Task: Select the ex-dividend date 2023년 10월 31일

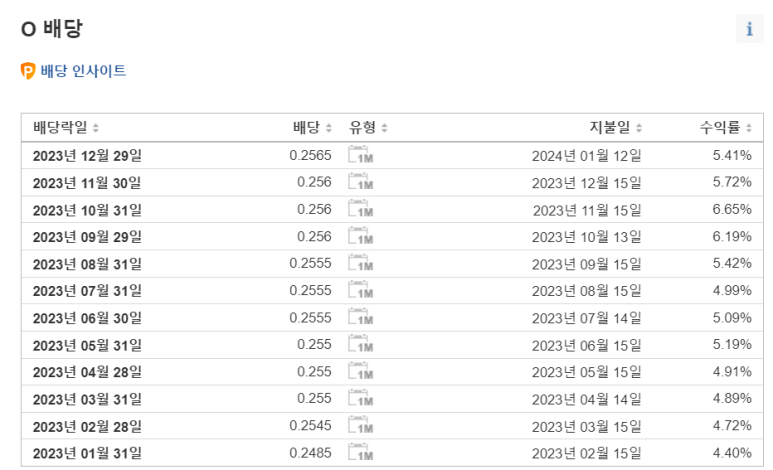Action: [x=87, y=210]
